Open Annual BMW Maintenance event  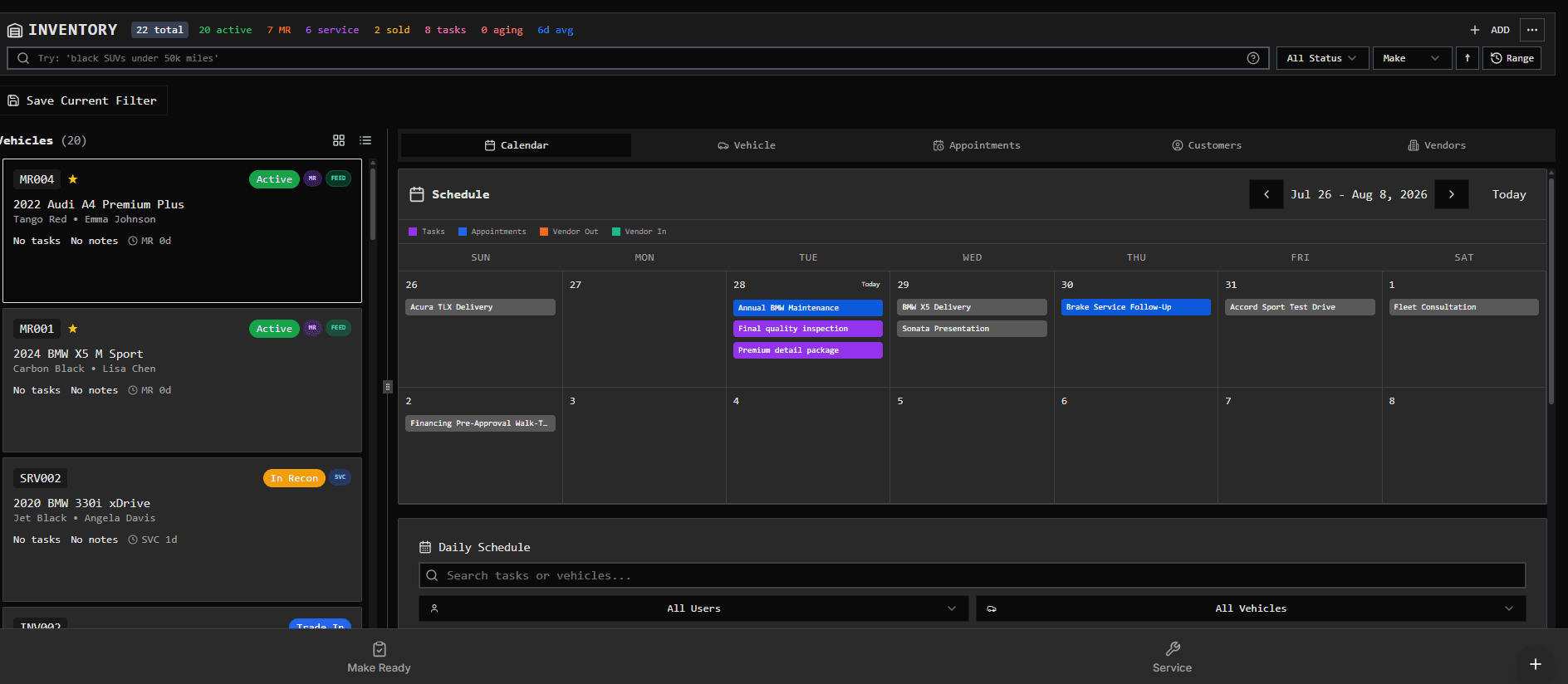pos(807,308)
